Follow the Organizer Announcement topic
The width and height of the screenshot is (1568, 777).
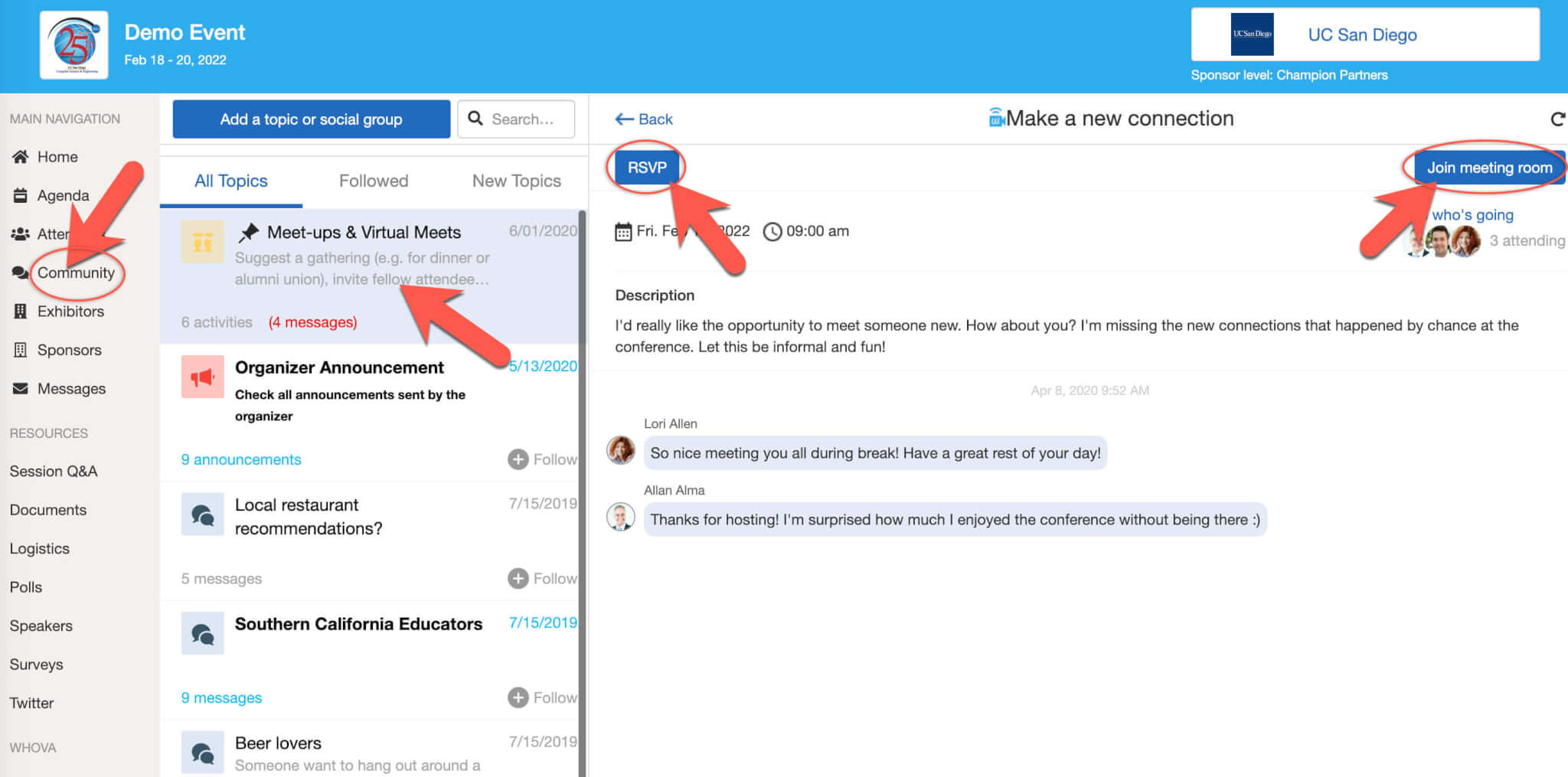coord(542,459)
